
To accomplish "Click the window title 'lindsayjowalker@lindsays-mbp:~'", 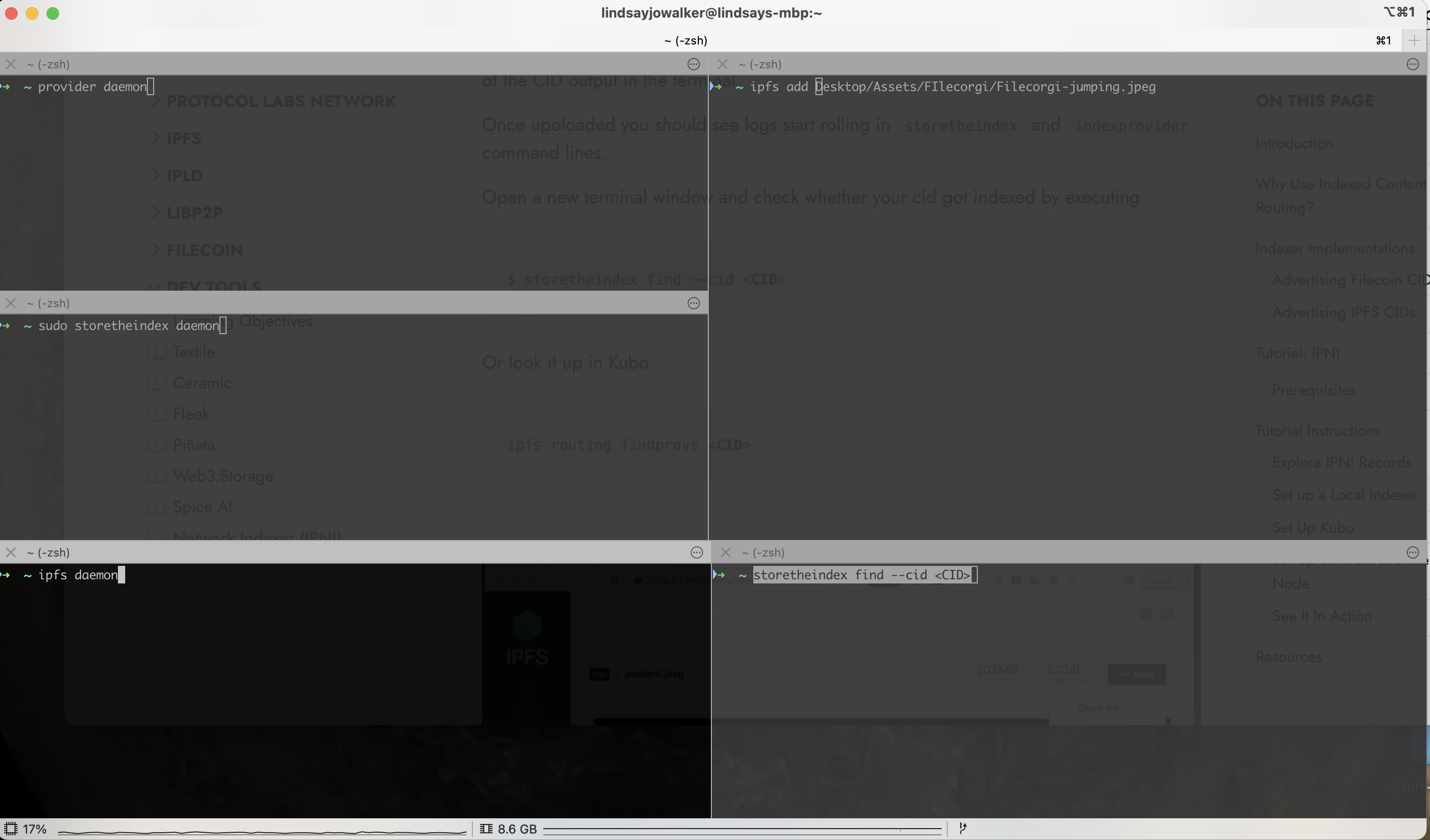I will 711,12.
